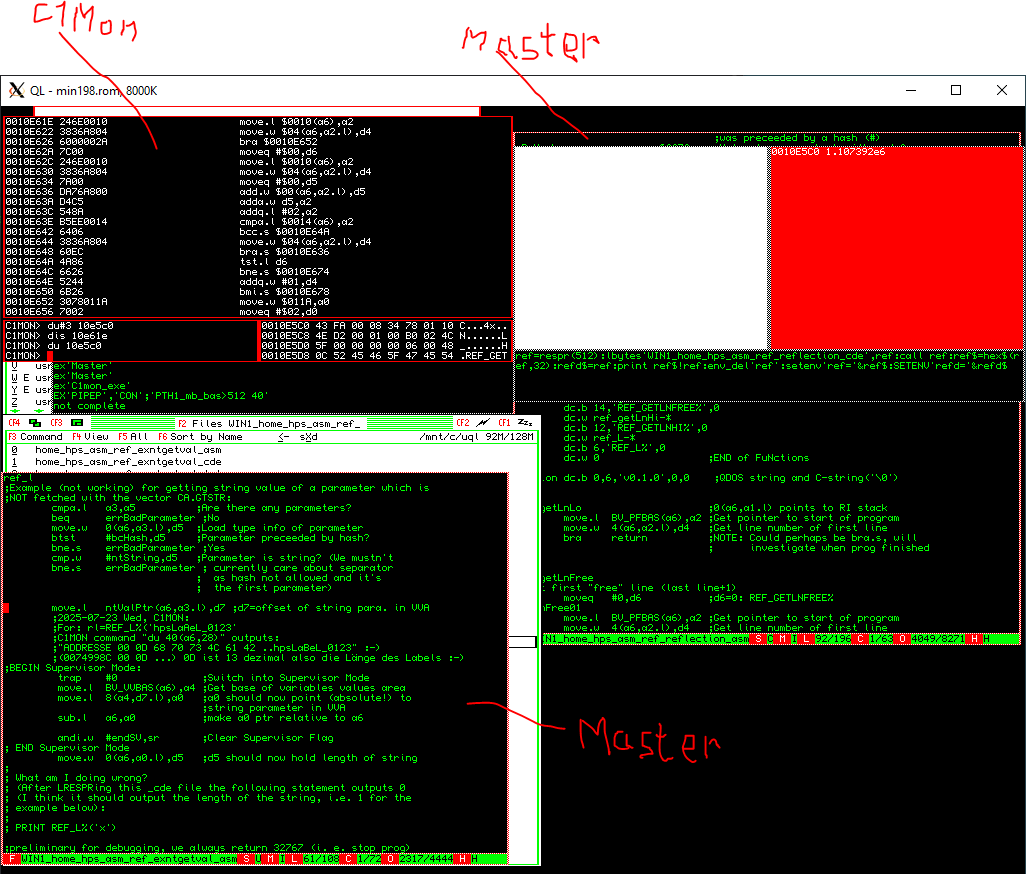Click the 'getLnFree' label in right editor
This screenshot has width=1026, height=874.
567,578
